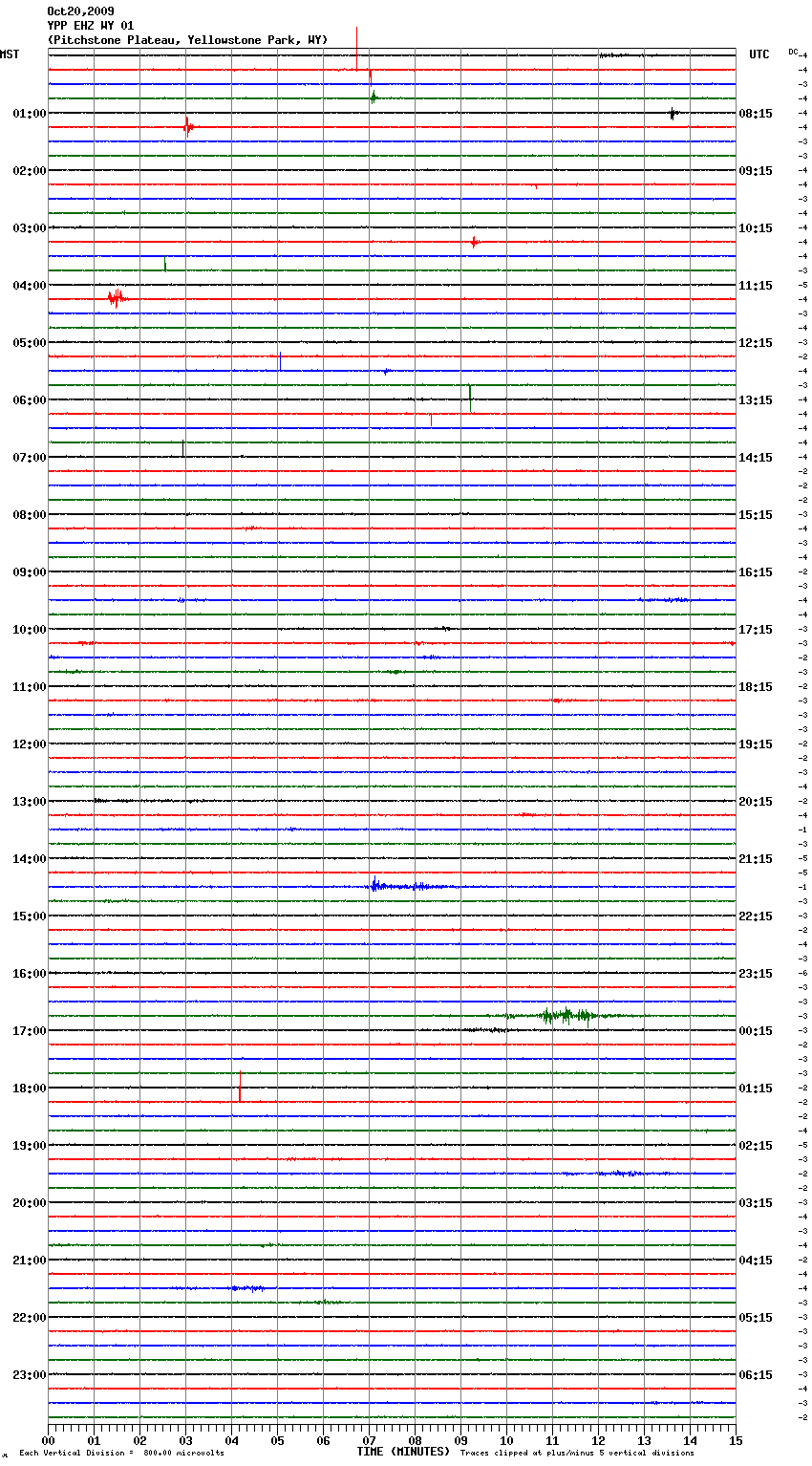Viewport: 812px width, 1466px height.
Task: Select the 04:00 MST row label
Action: pyautogui.click(x=30, y=286)
